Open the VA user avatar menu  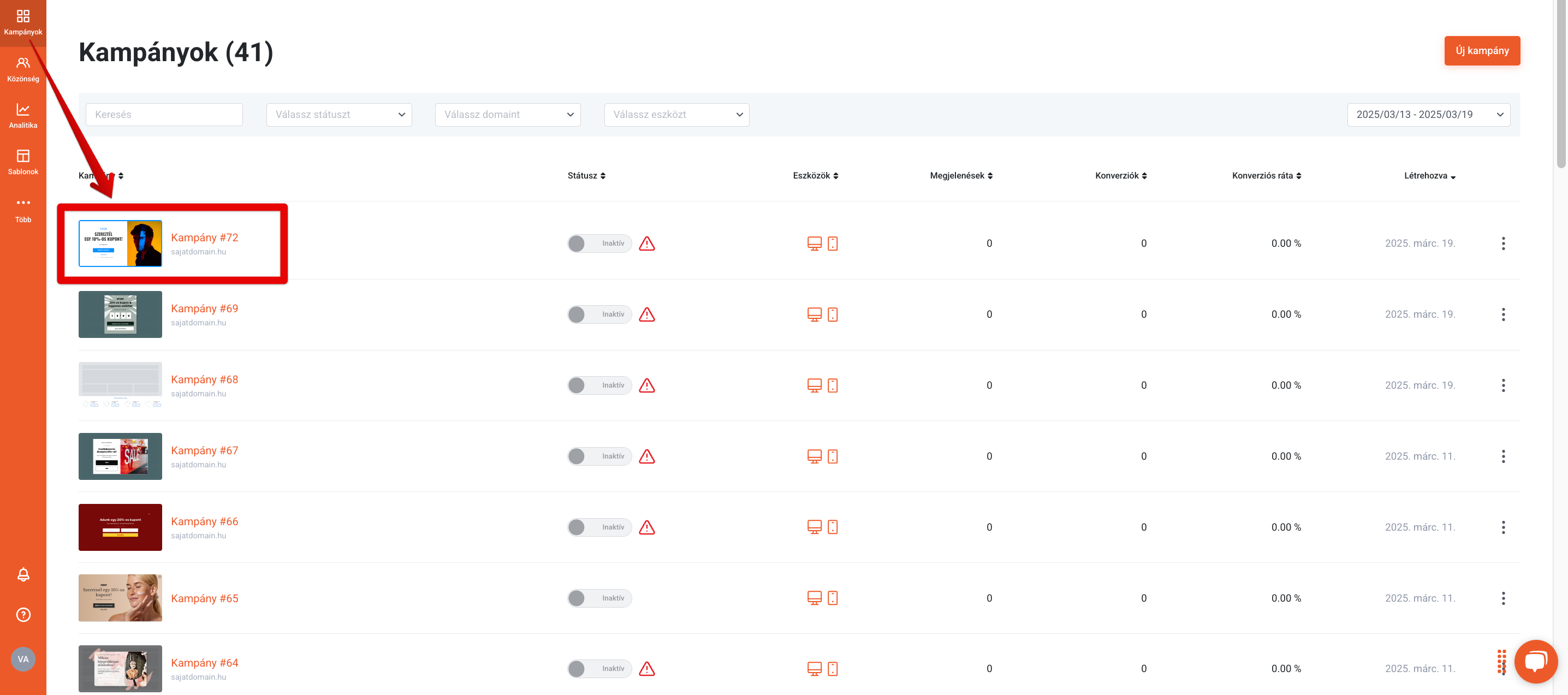point(23,659)
